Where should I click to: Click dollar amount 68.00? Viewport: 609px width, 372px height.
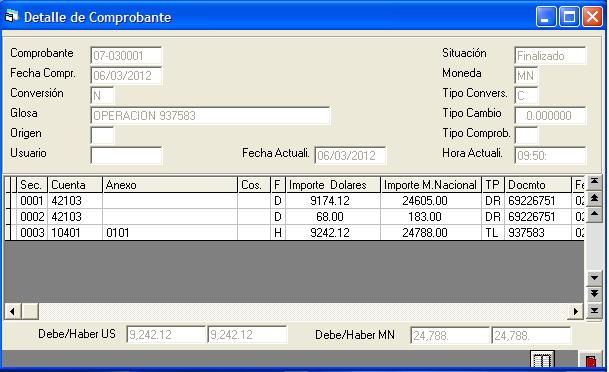tap(333, 217)
